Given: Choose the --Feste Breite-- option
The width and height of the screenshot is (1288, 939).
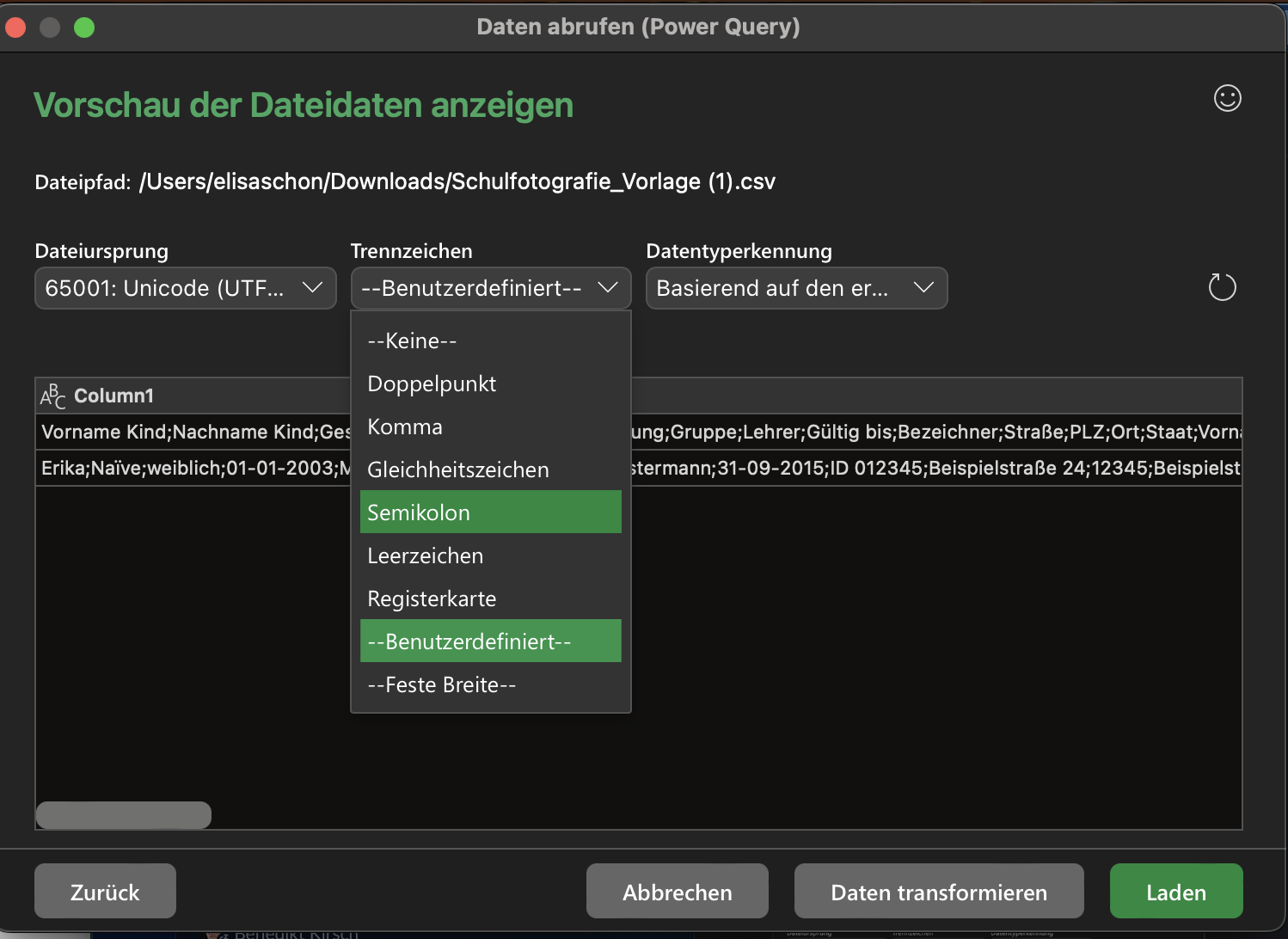Looking at the screenshot, I should pos(491,684).
